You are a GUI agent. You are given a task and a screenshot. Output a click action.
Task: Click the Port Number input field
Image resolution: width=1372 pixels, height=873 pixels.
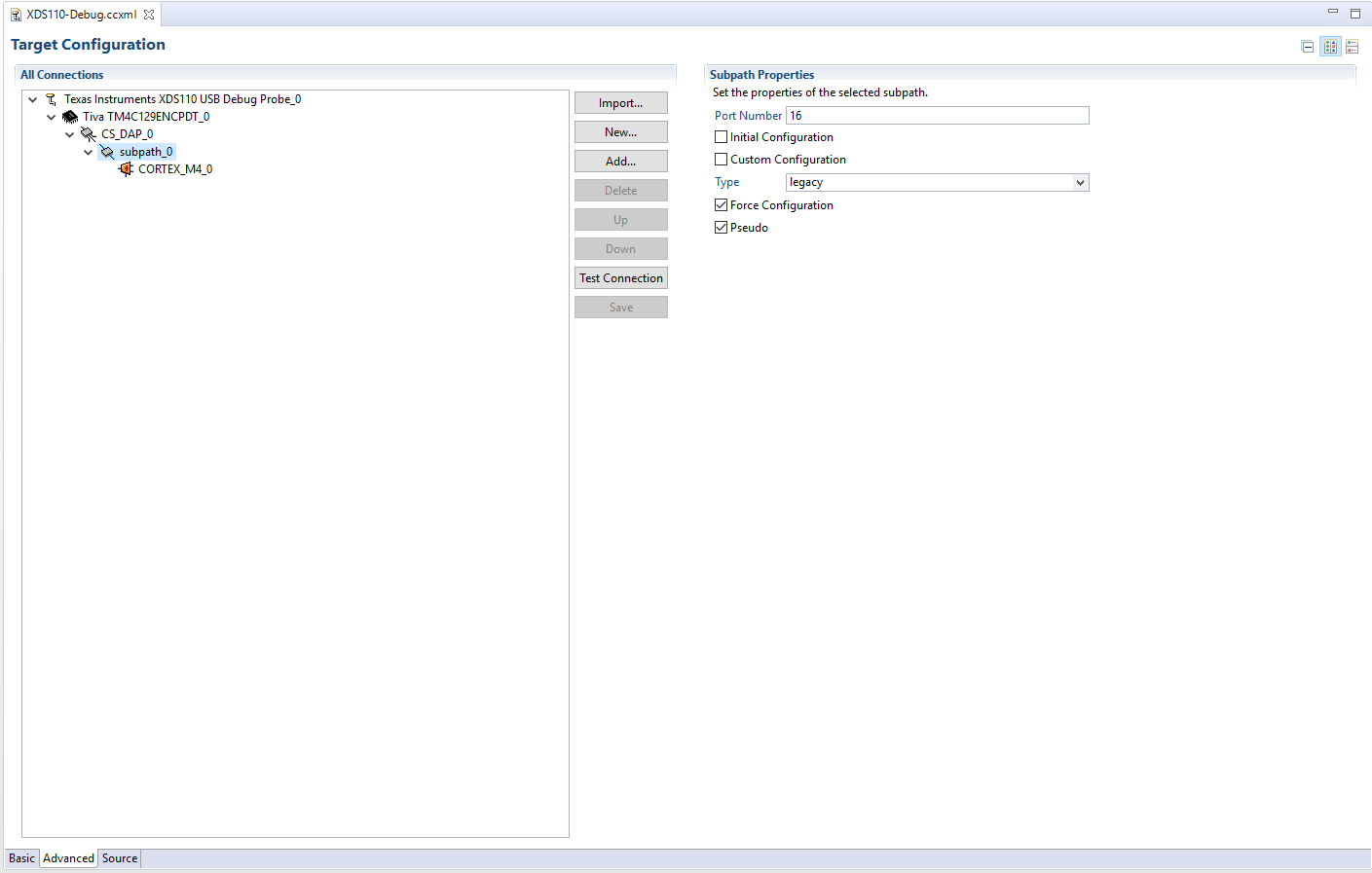tap(937, 116)
